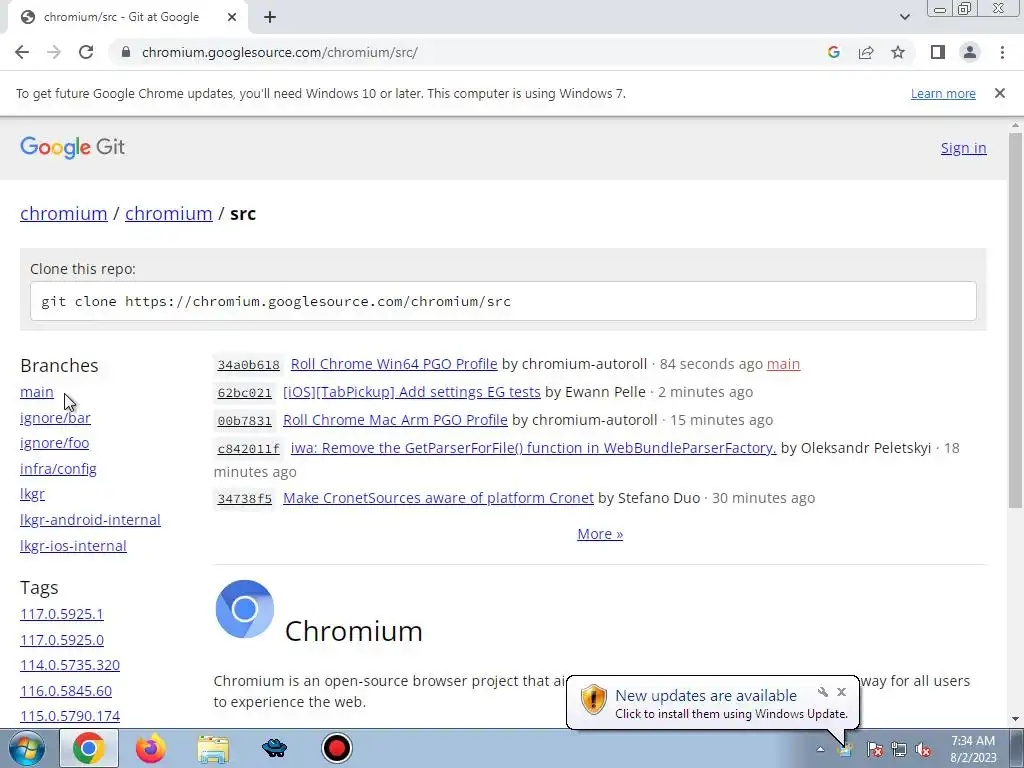Click the browser forward arrow

[54, 52]
